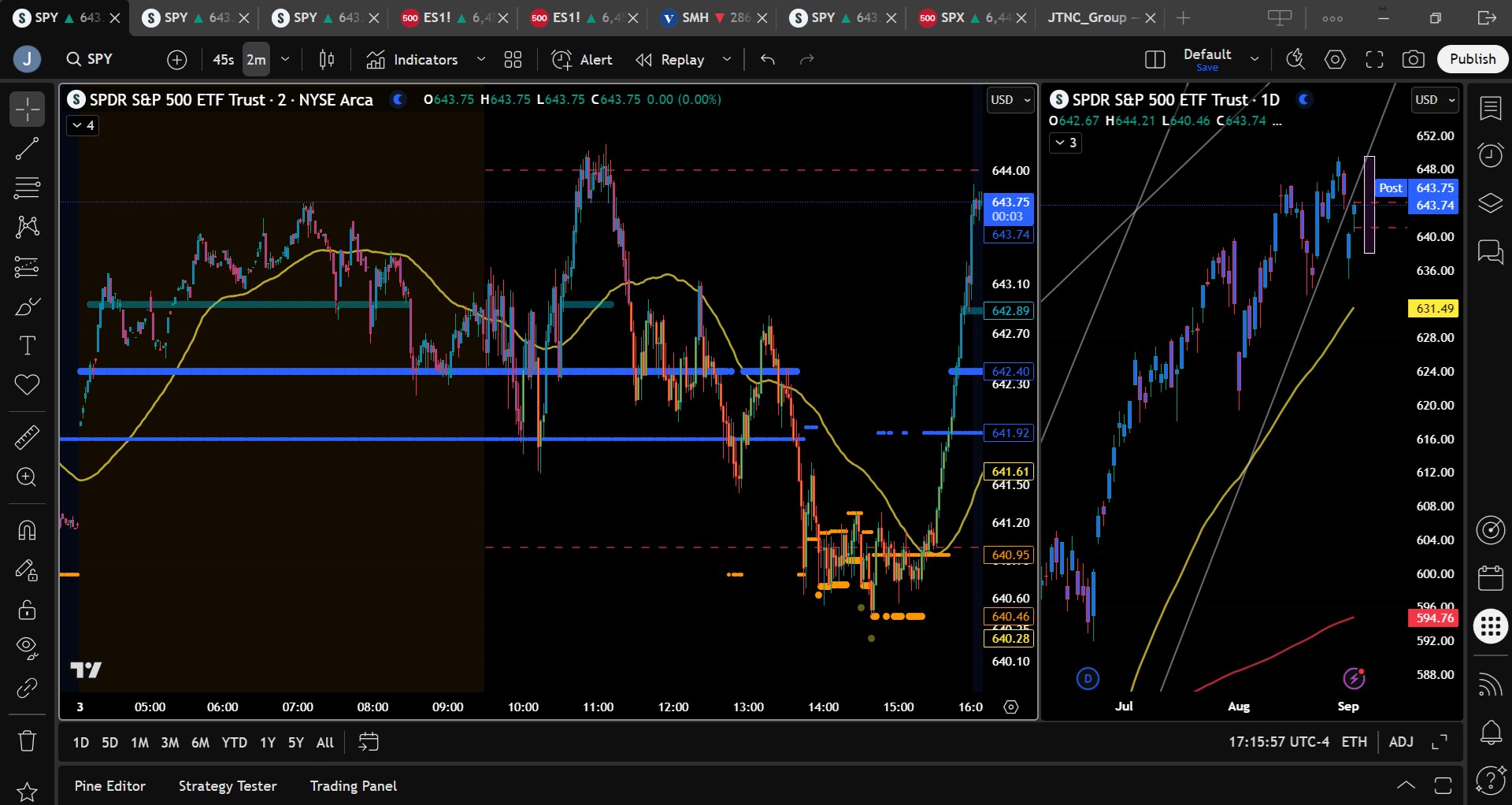Enter fullscreen chart mode
This screenshot has height=805, width=1512.
point(1374,59)
